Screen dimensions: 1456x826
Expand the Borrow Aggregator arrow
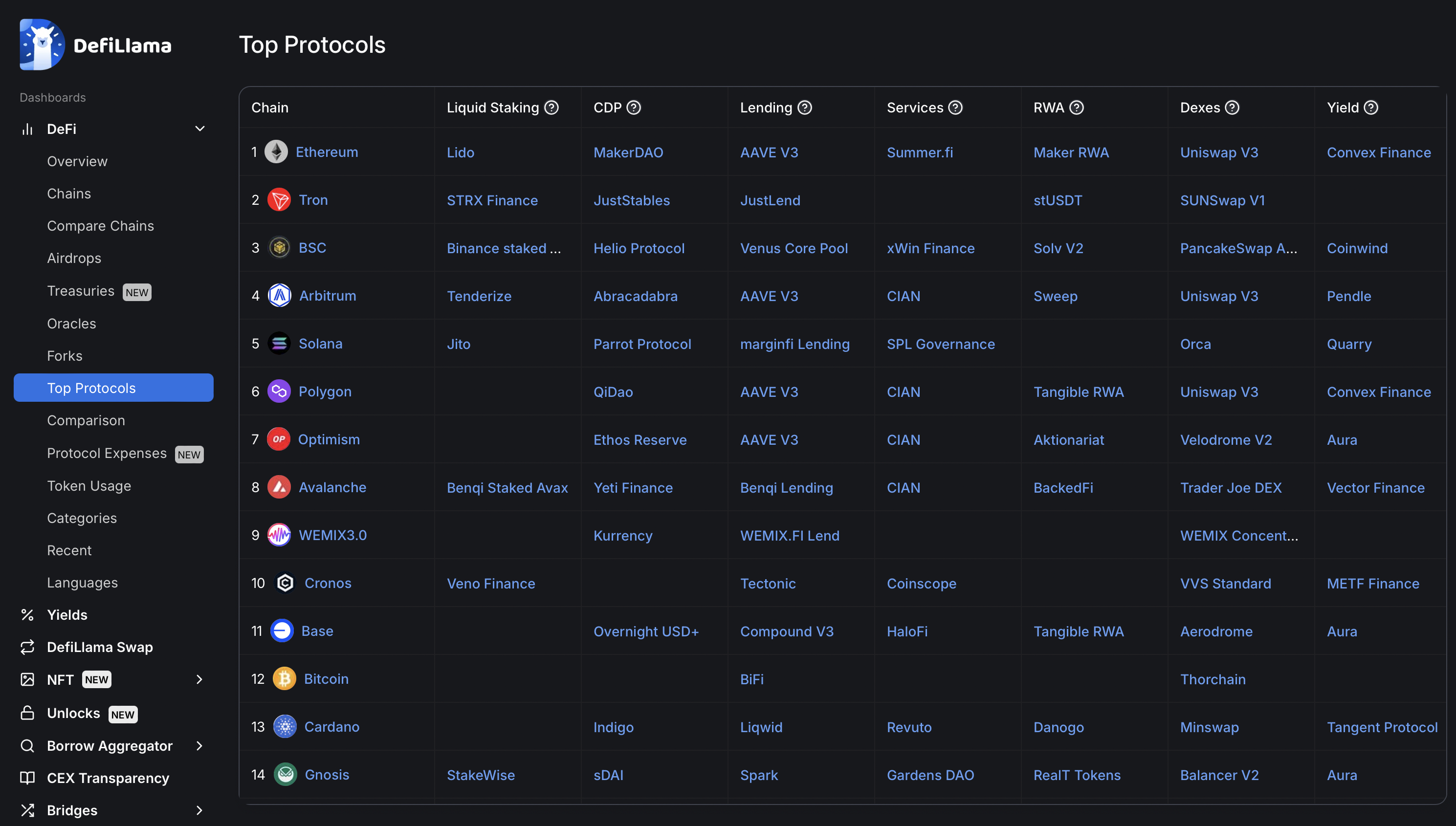tap(199, 745)
